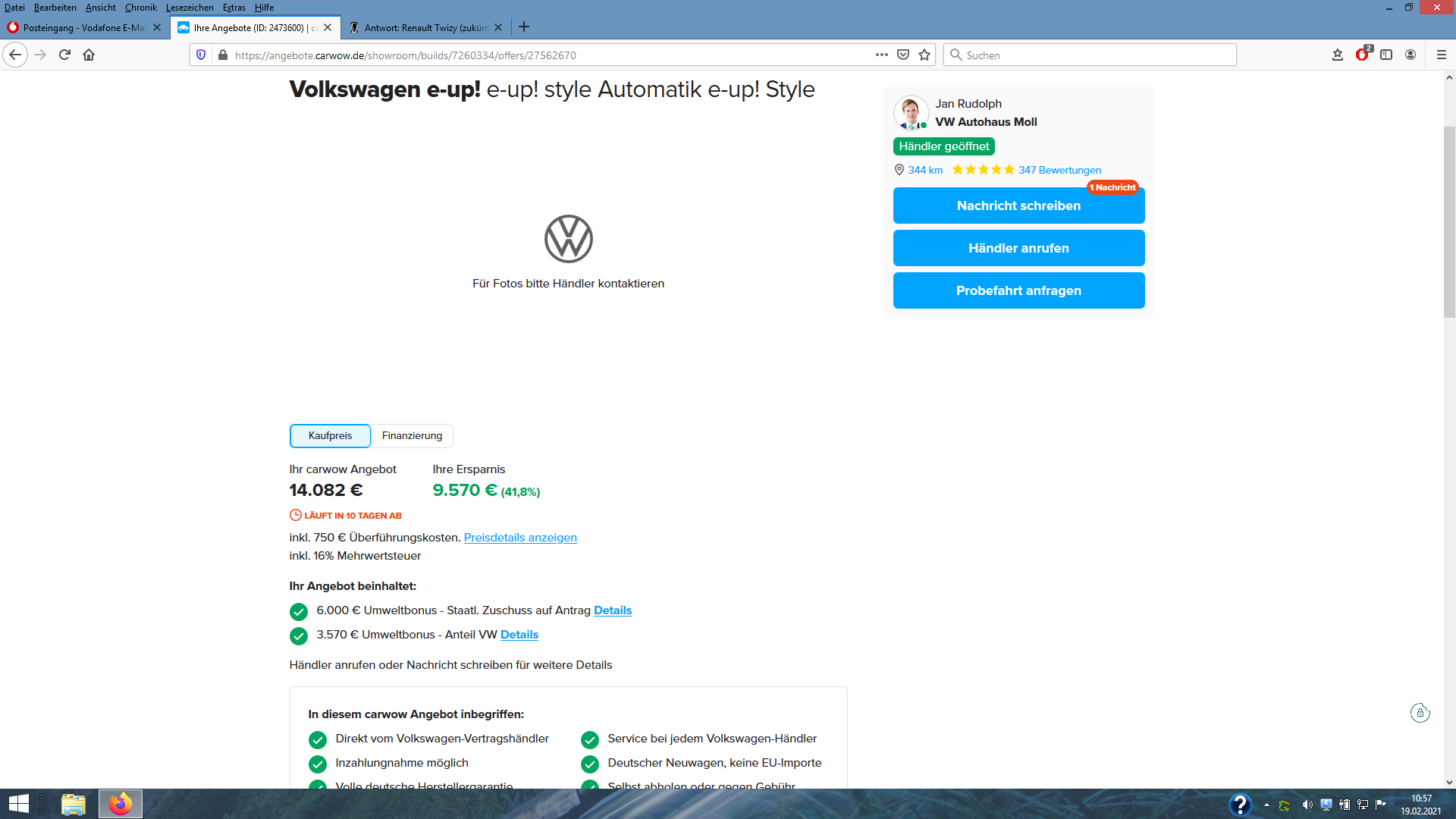Click the Firefox reload page icon
This screenshot has height=819, width=1456.
coord(64,55)
